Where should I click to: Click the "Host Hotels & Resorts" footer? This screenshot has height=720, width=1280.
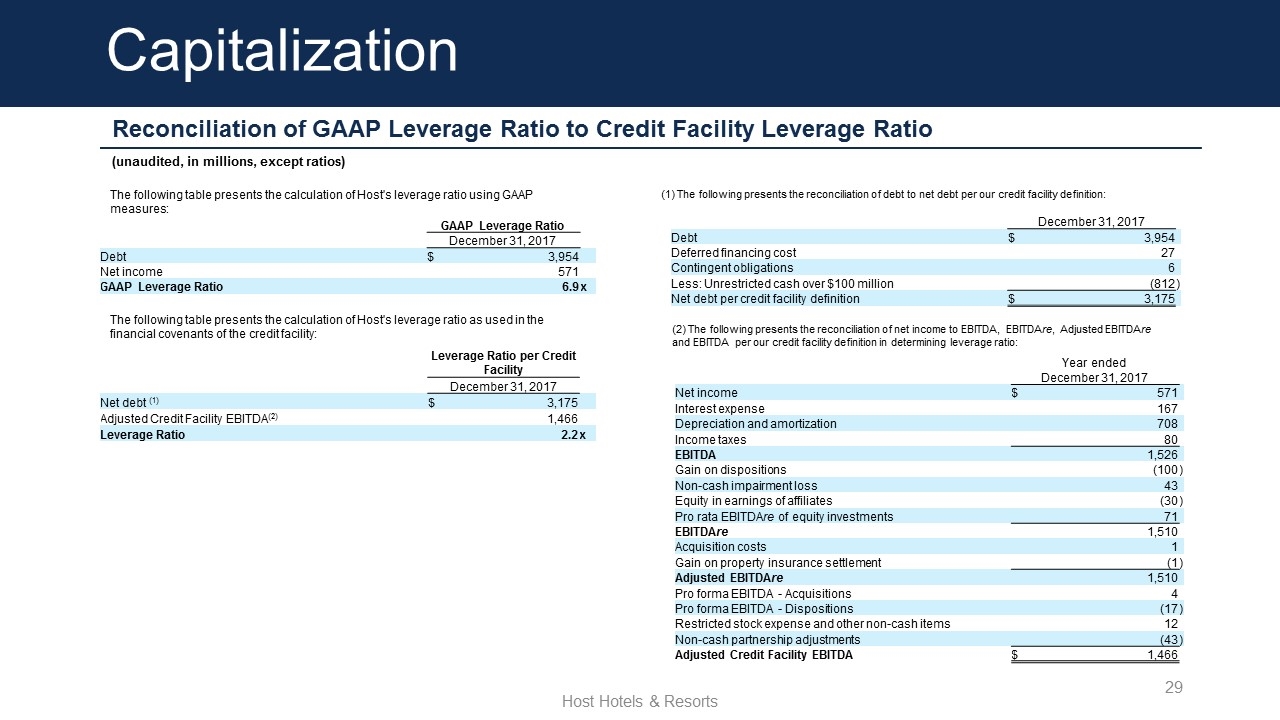640,702
